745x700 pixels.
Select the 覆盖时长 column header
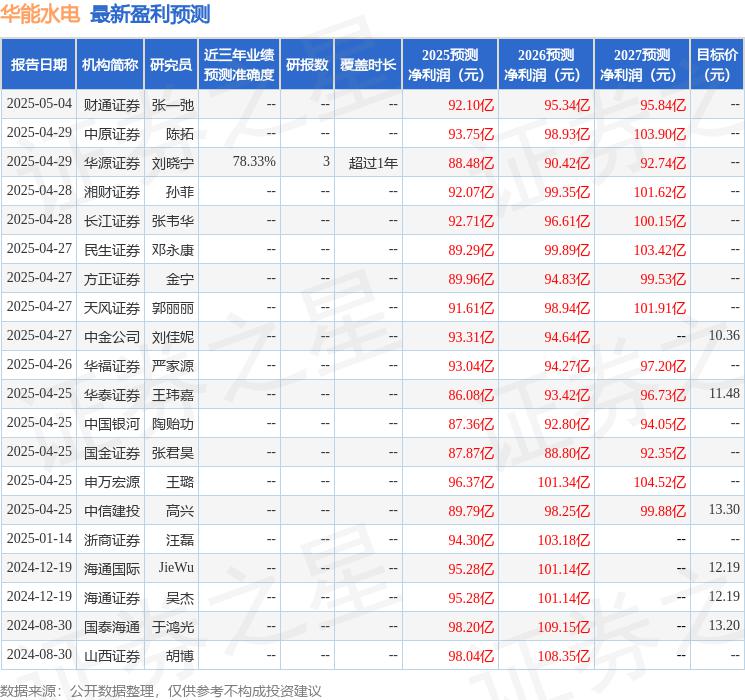tap(368, 65)
